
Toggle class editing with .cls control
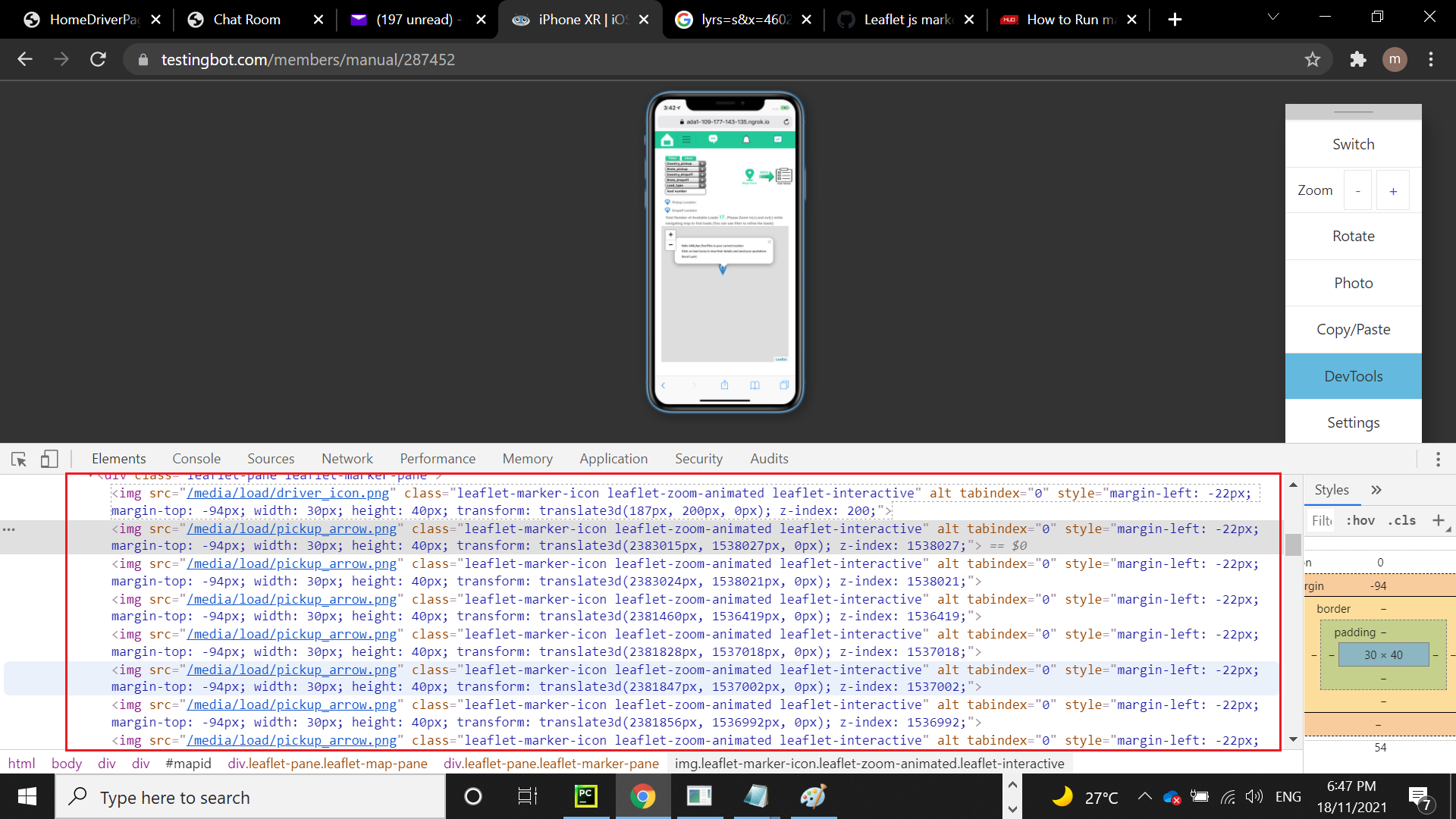[x=1402, y=521]
